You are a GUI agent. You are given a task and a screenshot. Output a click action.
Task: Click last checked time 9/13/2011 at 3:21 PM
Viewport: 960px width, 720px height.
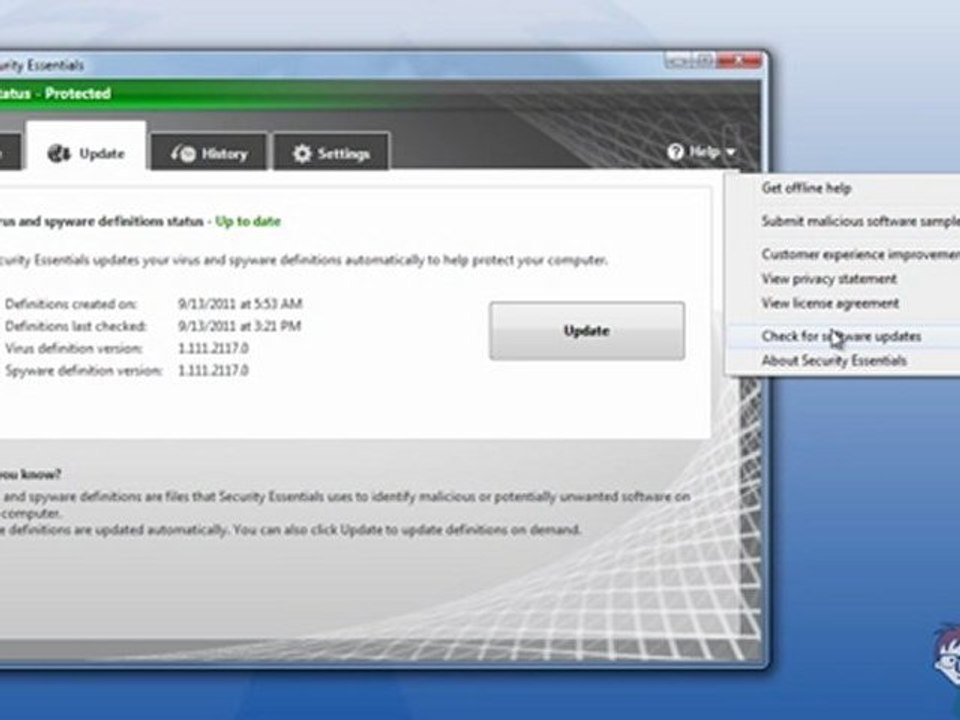pos(239,326)
